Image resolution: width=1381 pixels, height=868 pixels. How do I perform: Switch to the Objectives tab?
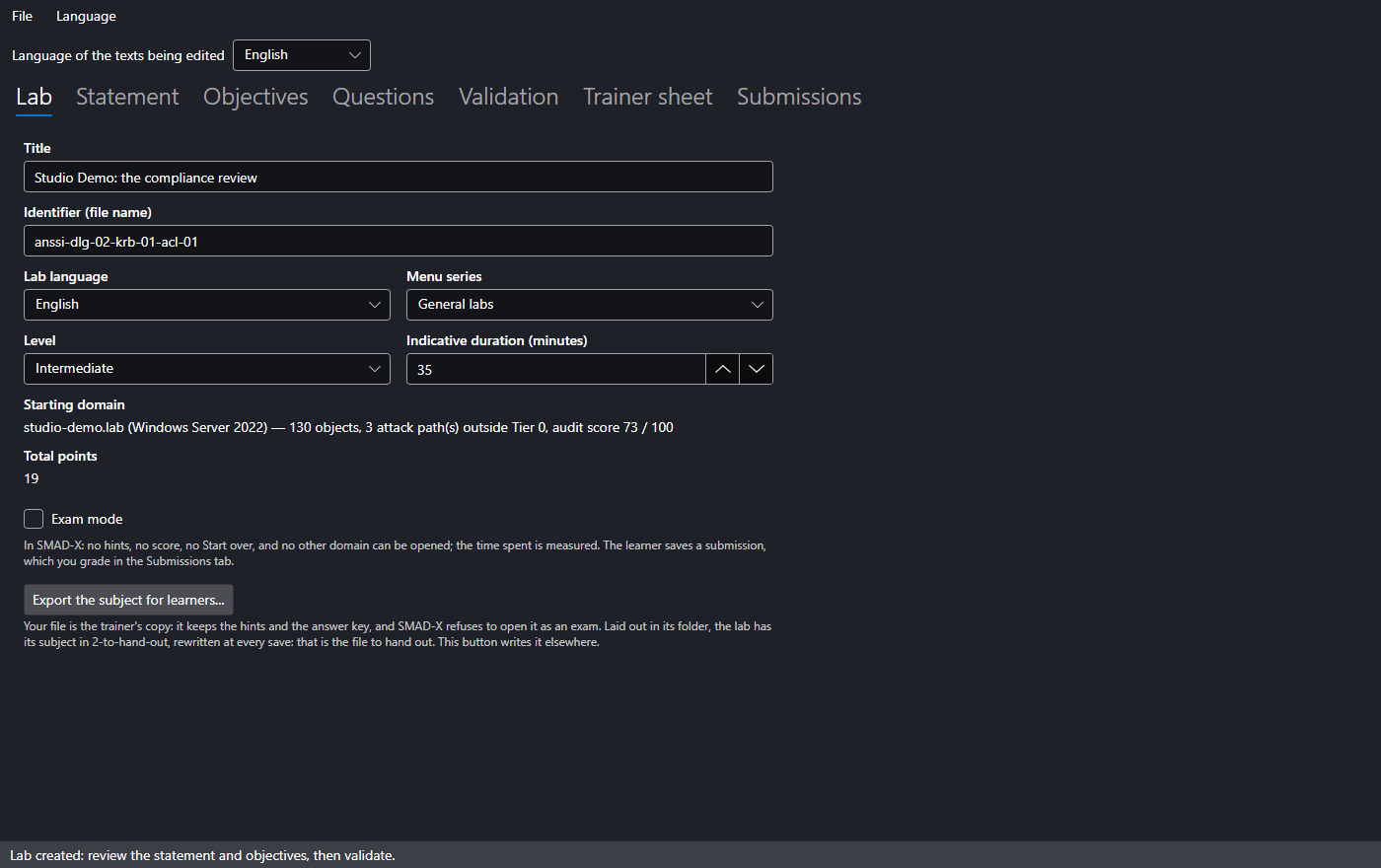tap(255, 97)
